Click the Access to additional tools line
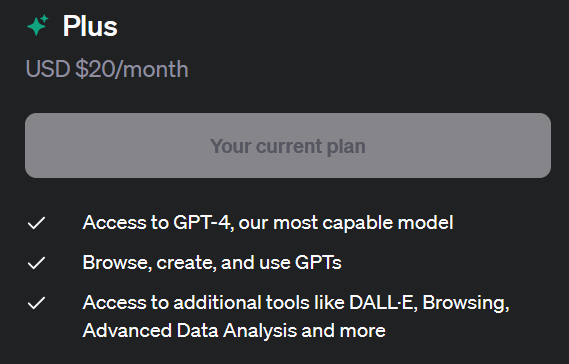569x364 pixels. pyautogui.click(x=296, y=303)
